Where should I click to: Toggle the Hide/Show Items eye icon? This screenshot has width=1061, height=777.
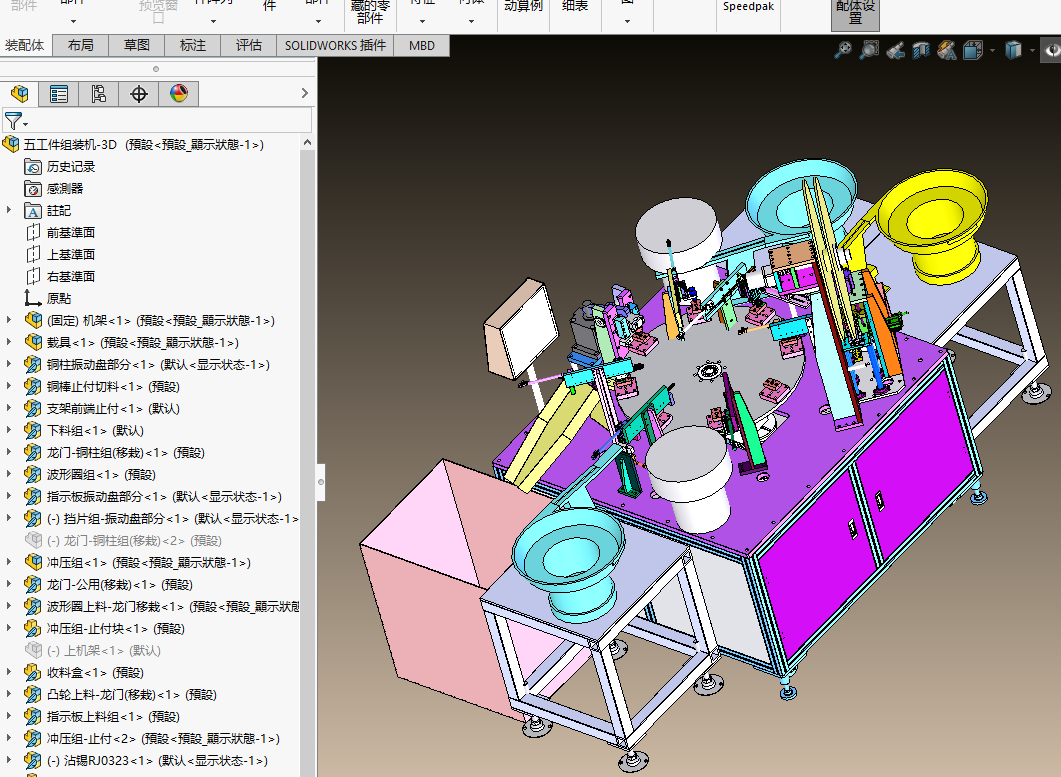[1052, 49]
